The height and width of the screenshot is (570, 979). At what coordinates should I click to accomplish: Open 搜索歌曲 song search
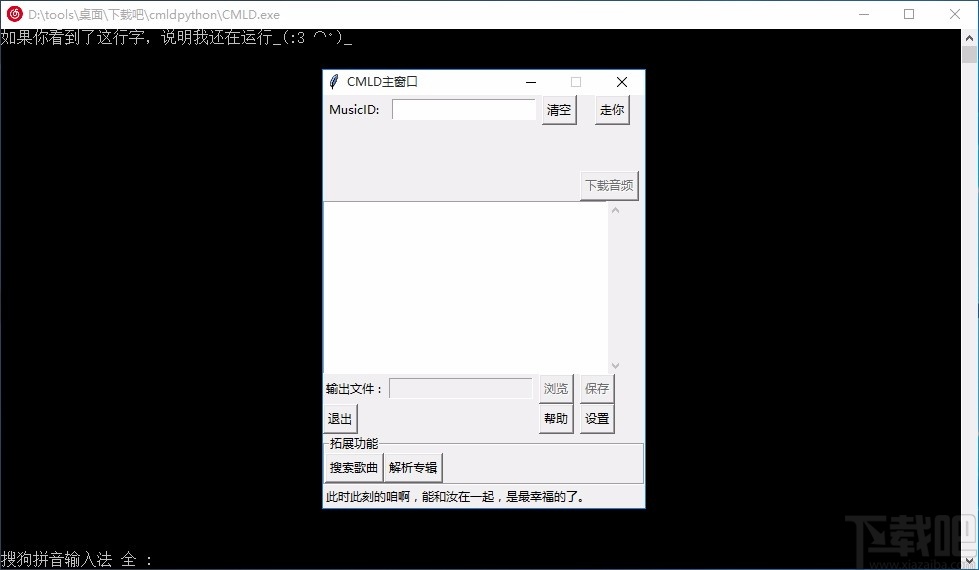pyautogui.click(x=353, y=468)
